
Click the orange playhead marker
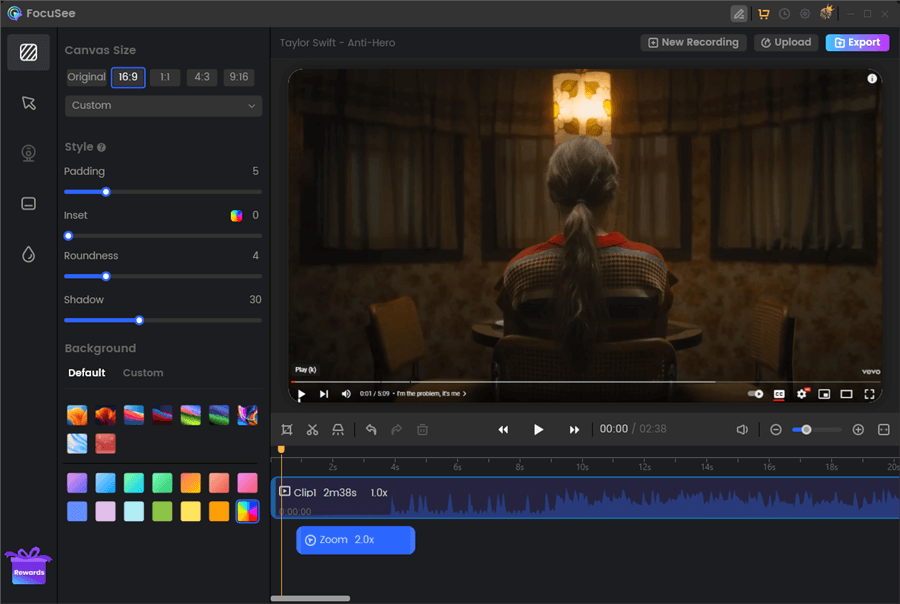281,449
